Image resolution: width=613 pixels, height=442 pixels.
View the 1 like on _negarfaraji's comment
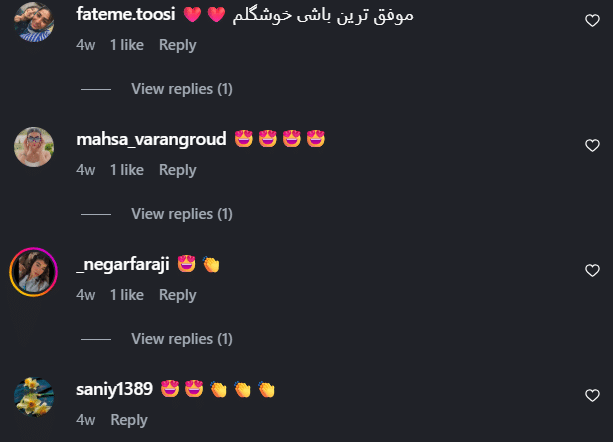click(127, 295)
